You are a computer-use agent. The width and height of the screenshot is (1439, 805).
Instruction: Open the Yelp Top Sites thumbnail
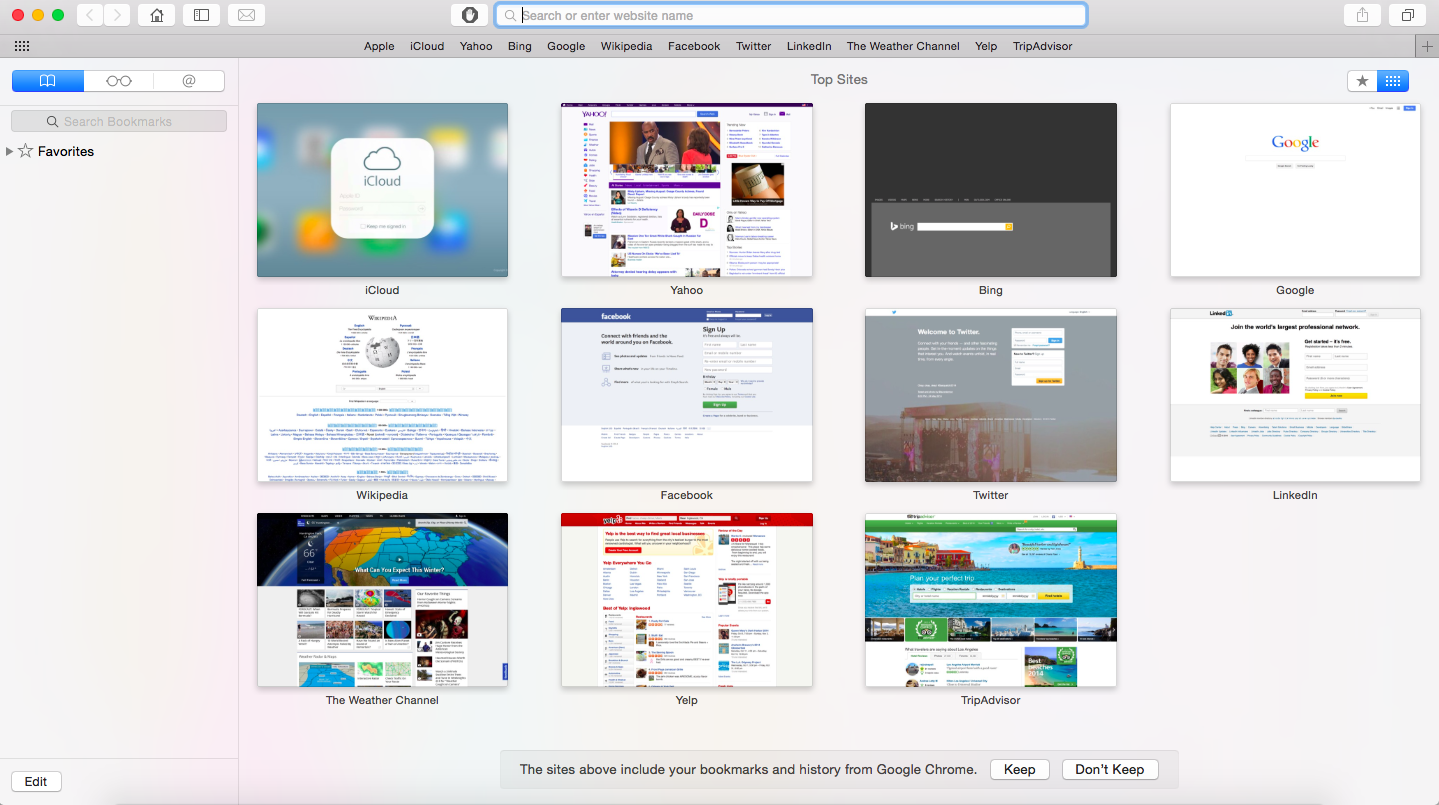687,600
